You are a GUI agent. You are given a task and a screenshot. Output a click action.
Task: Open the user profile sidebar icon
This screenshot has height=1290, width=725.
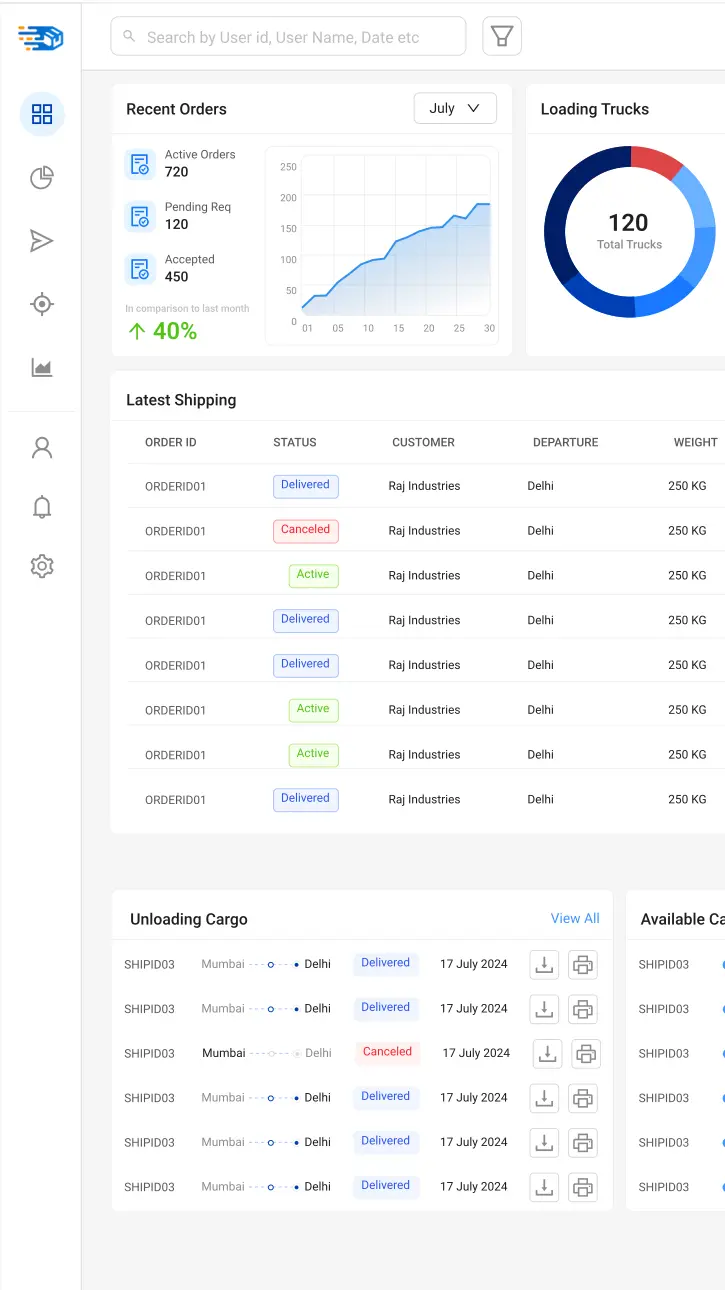[42, 447]
